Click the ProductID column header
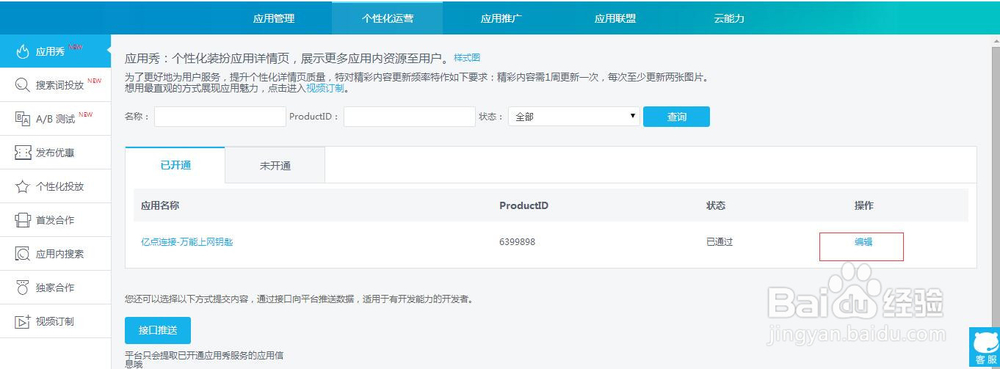Viewport: 1000px width, 369px height. tap(524, 205)
